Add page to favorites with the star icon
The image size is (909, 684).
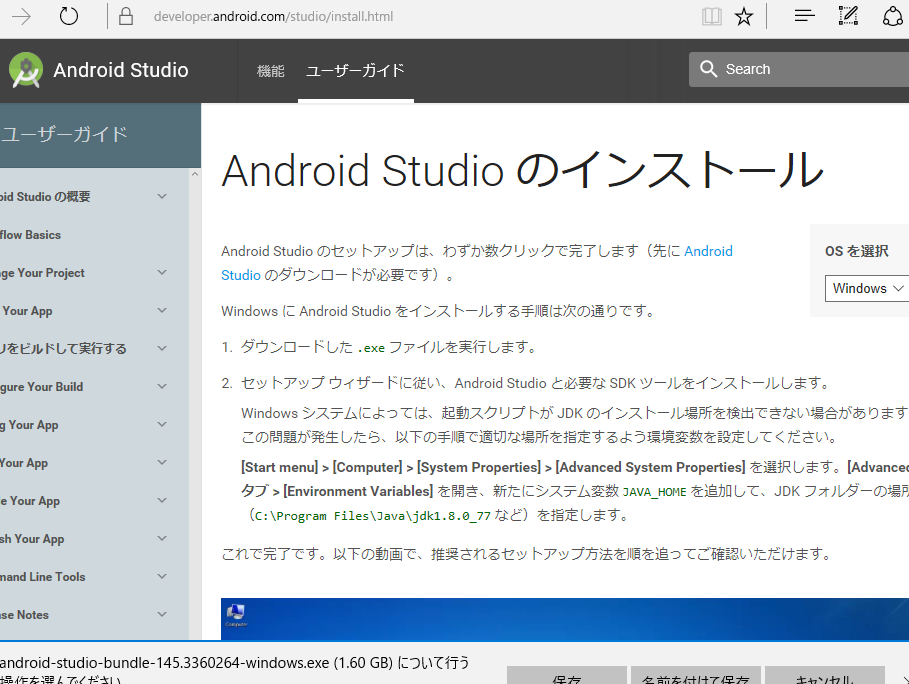click(x=744, y=17)
